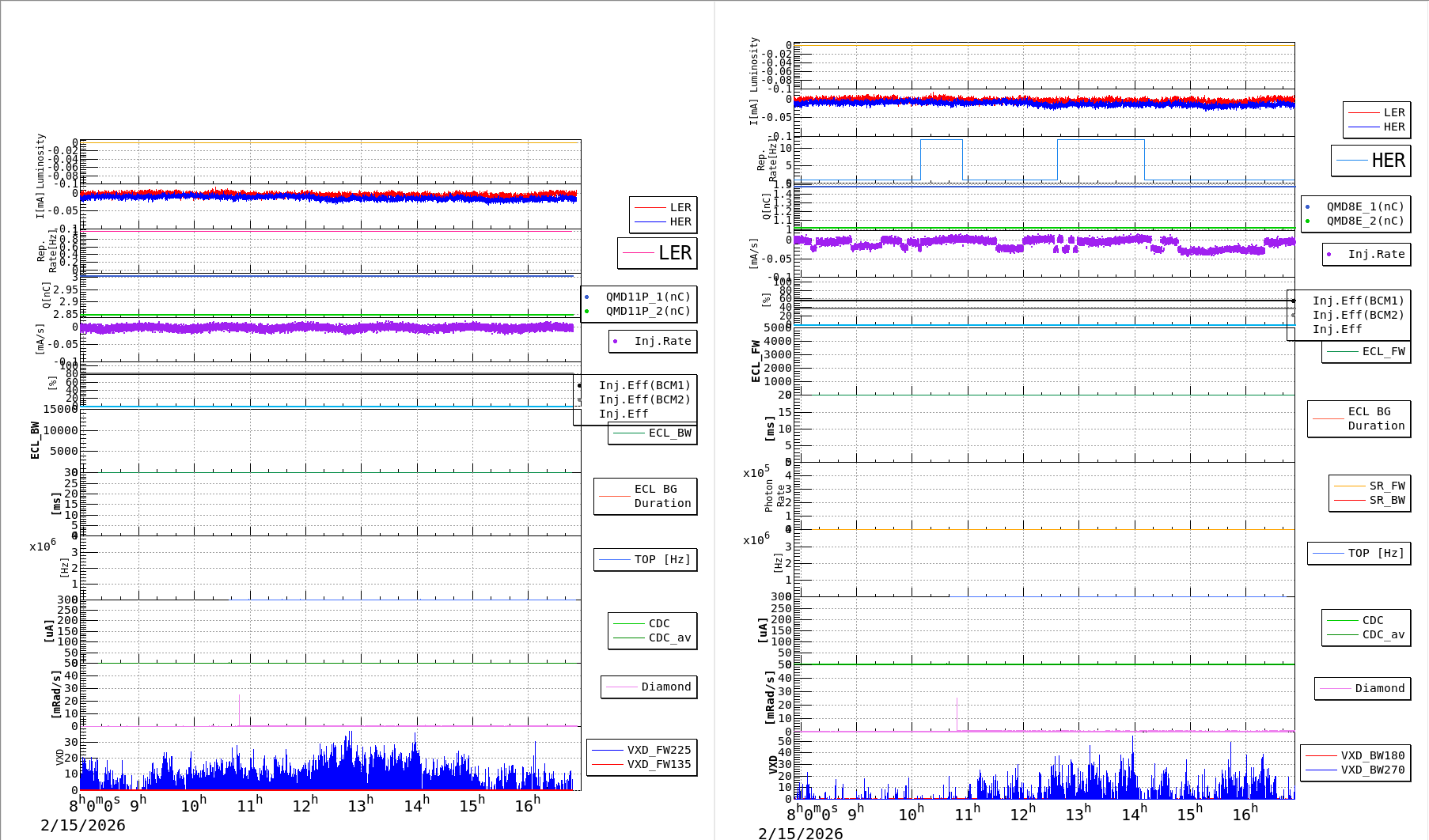The width and height of the screenshot is (1429, 840).
Task: Click the VXD_BW270 legend entry
Action: pos(1372,770)
